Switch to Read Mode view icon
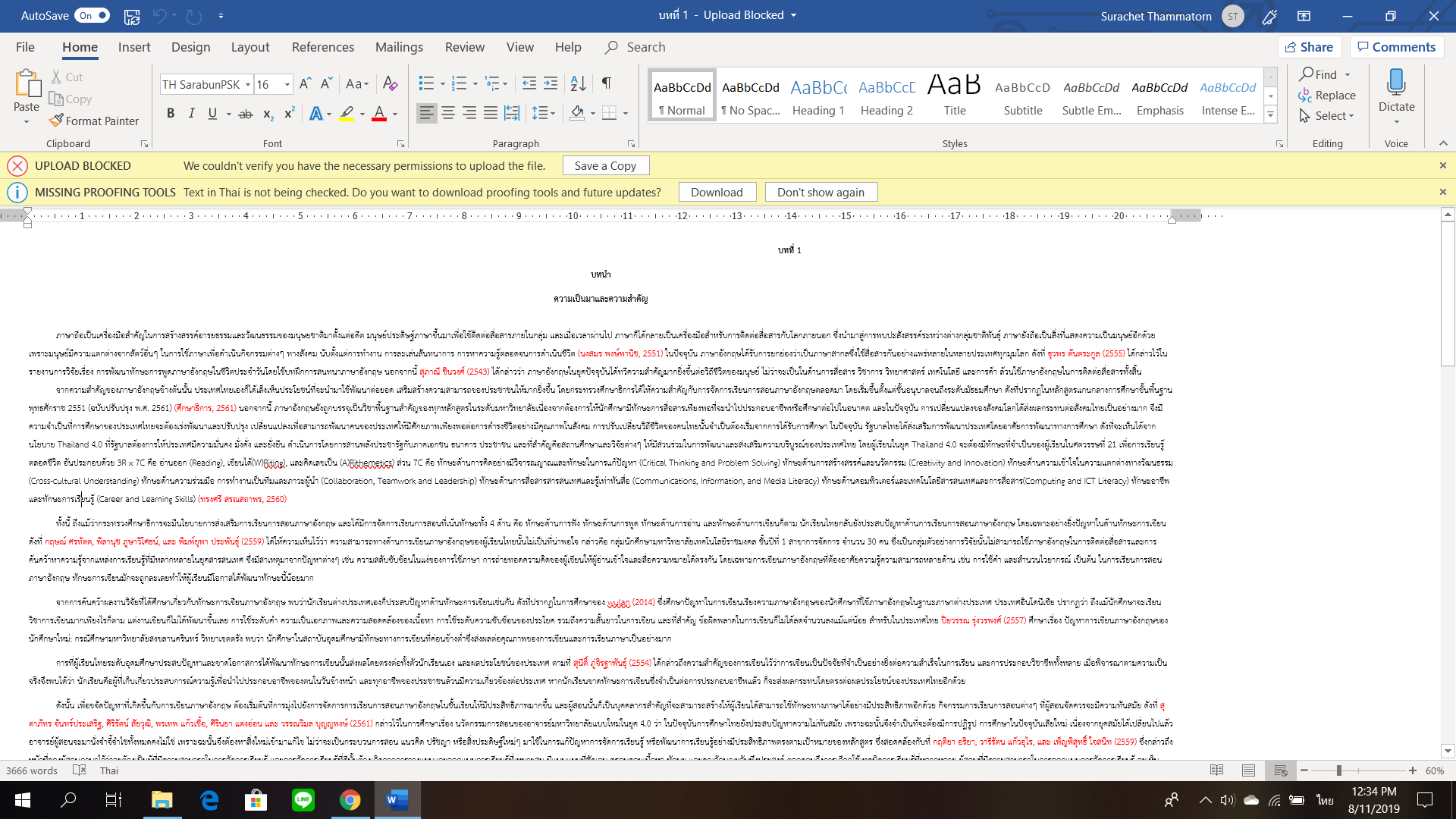This screenshot has height=819, width=1456. pos(1217,770)
